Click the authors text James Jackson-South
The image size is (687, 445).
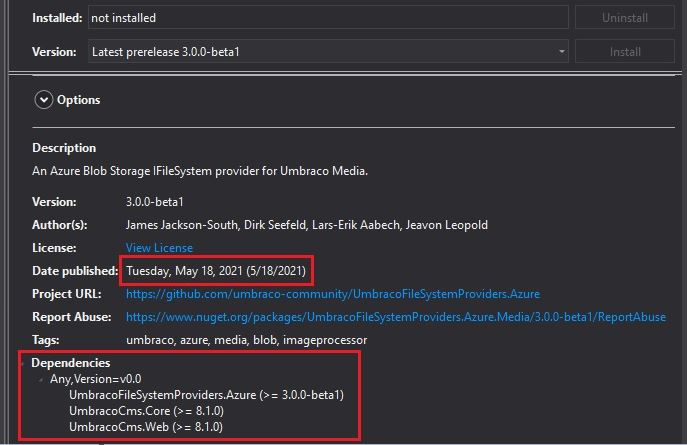point(182,225)
